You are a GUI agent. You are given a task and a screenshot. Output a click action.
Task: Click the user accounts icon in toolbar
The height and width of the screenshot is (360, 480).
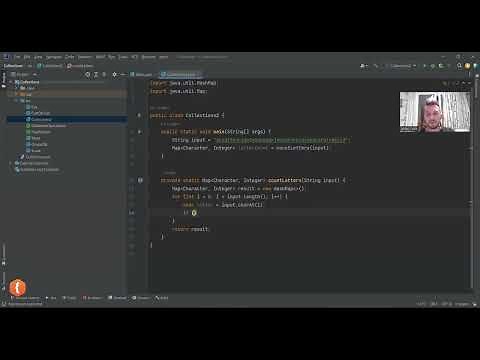[x=364, y=66]
